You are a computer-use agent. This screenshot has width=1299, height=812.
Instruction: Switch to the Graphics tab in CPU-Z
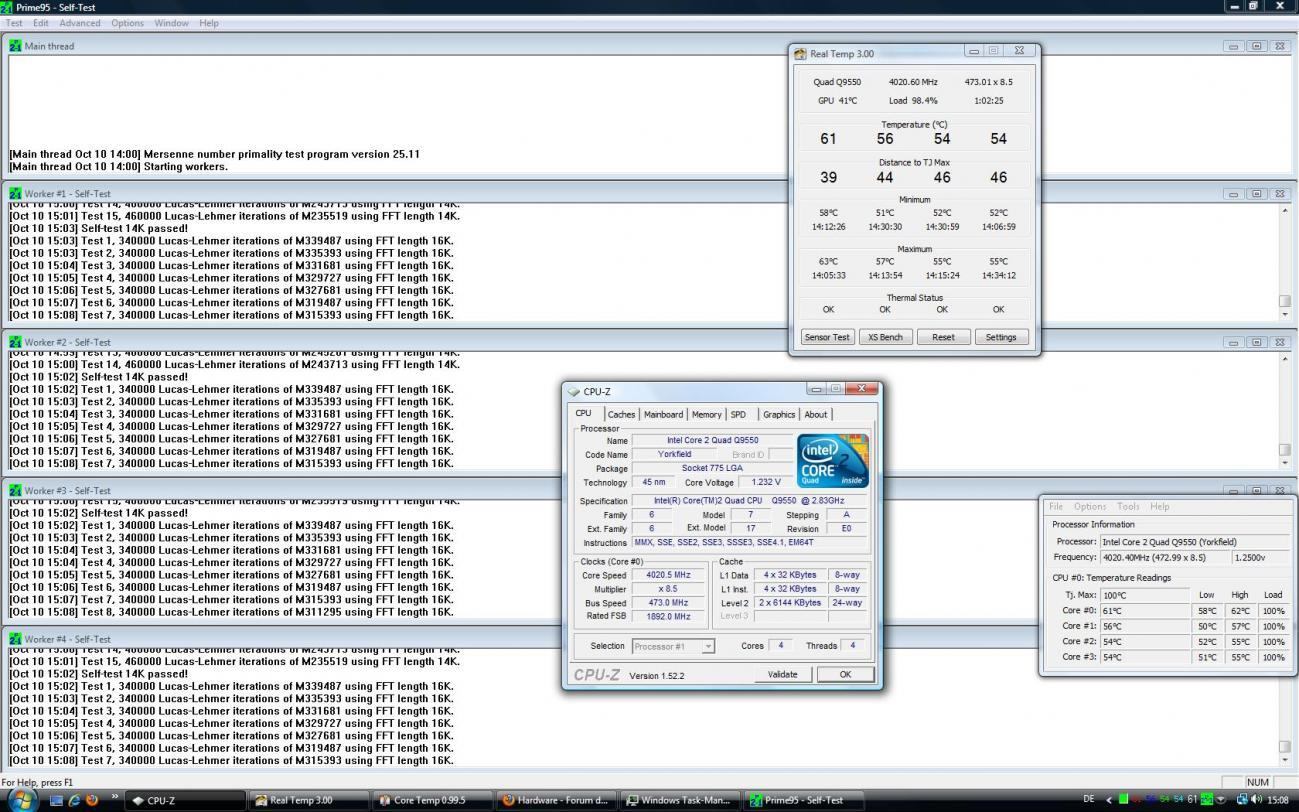coord(779,414)
